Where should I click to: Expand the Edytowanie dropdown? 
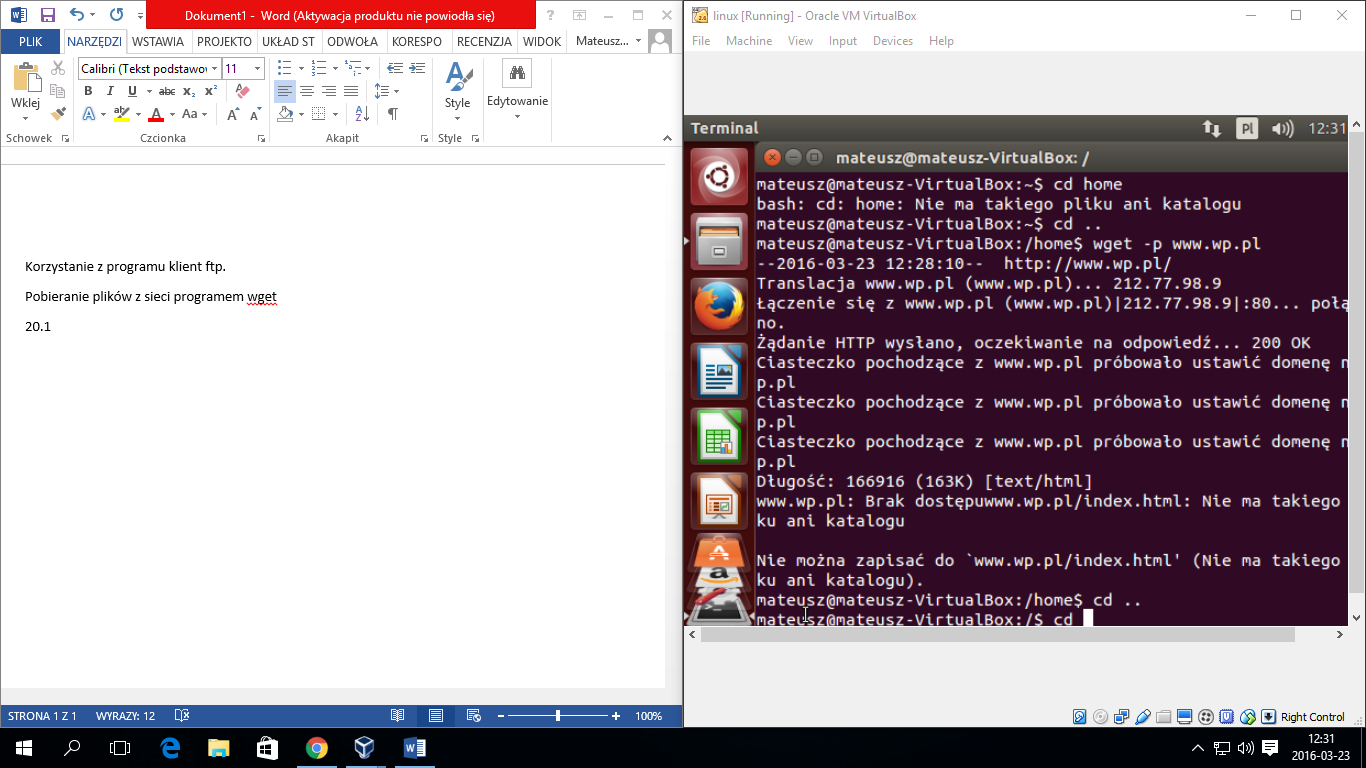pos(517,116)
